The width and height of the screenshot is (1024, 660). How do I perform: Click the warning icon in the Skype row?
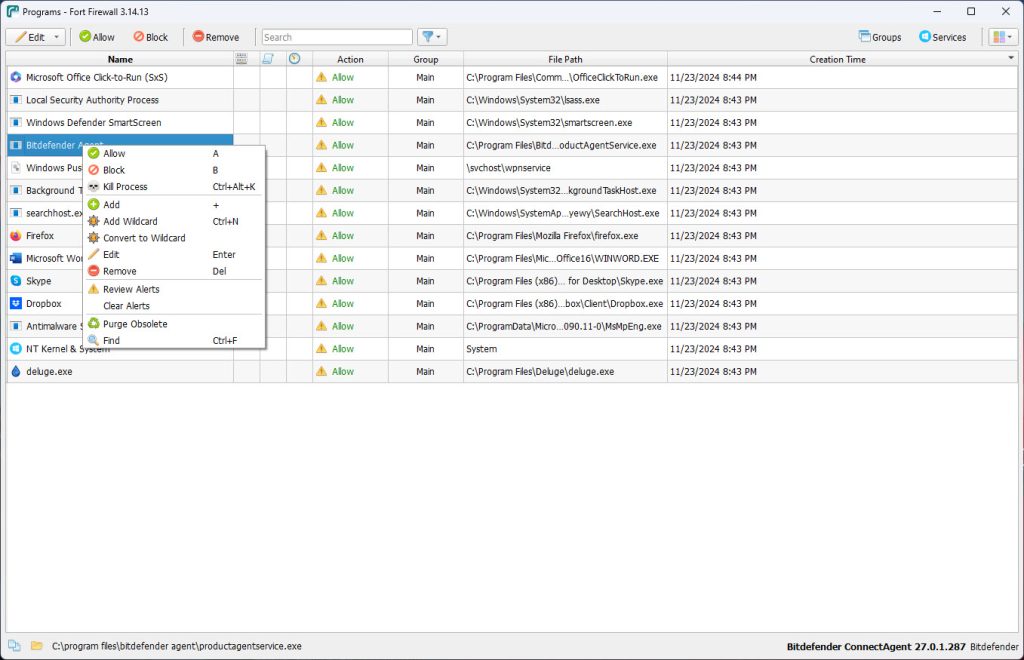tap(321, 280)
